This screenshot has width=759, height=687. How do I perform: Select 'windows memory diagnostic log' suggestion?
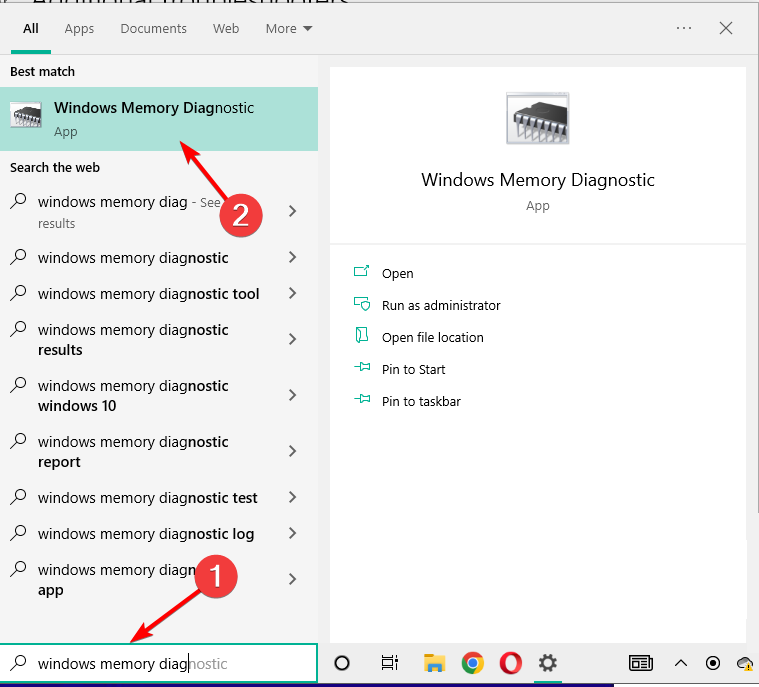(x=146, y=534)
